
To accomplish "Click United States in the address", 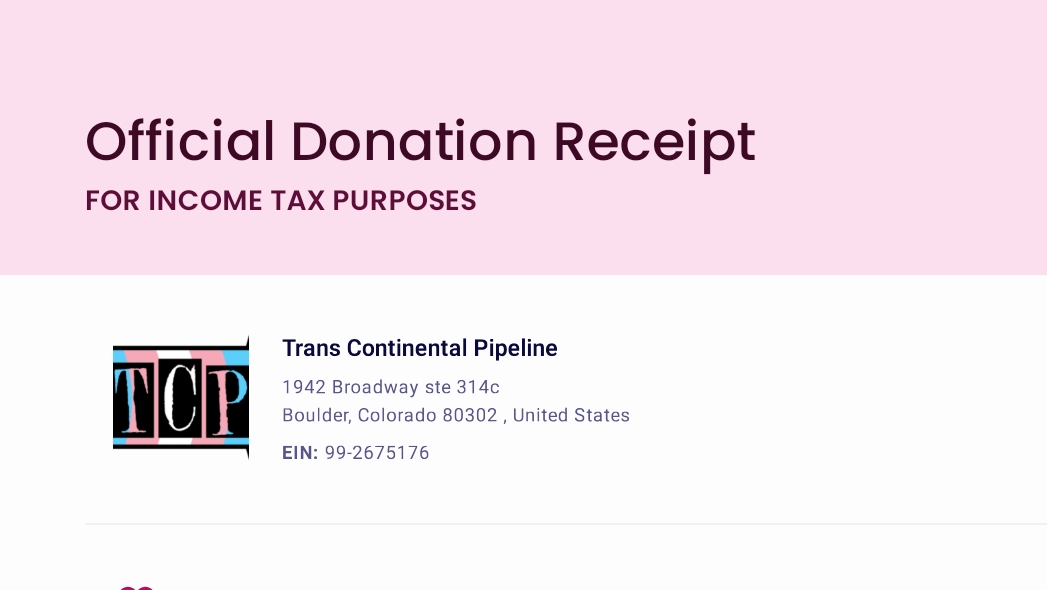I will 571,415.
